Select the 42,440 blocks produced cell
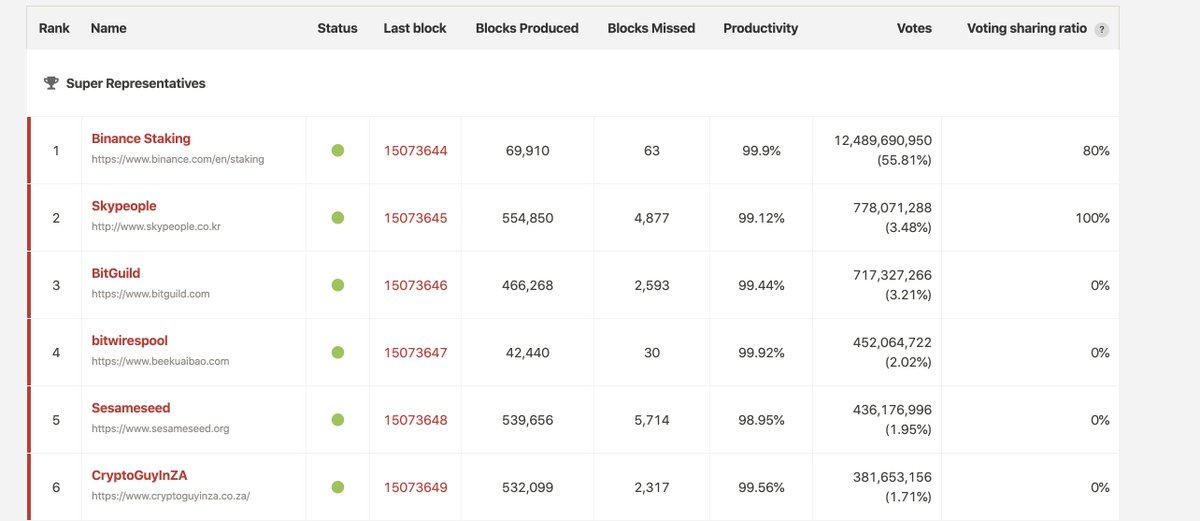Viewport: 1200px width, 521px height. click(x=527, y=353)
